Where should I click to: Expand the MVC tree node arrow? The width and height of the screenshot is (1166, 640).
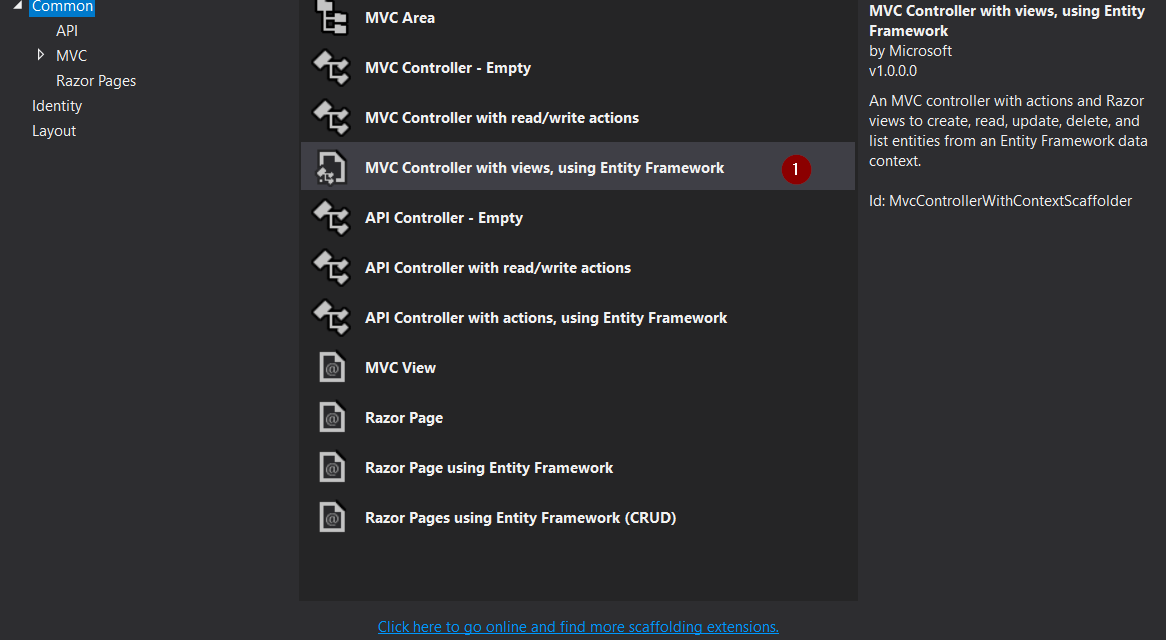click(x=40, y=55)
